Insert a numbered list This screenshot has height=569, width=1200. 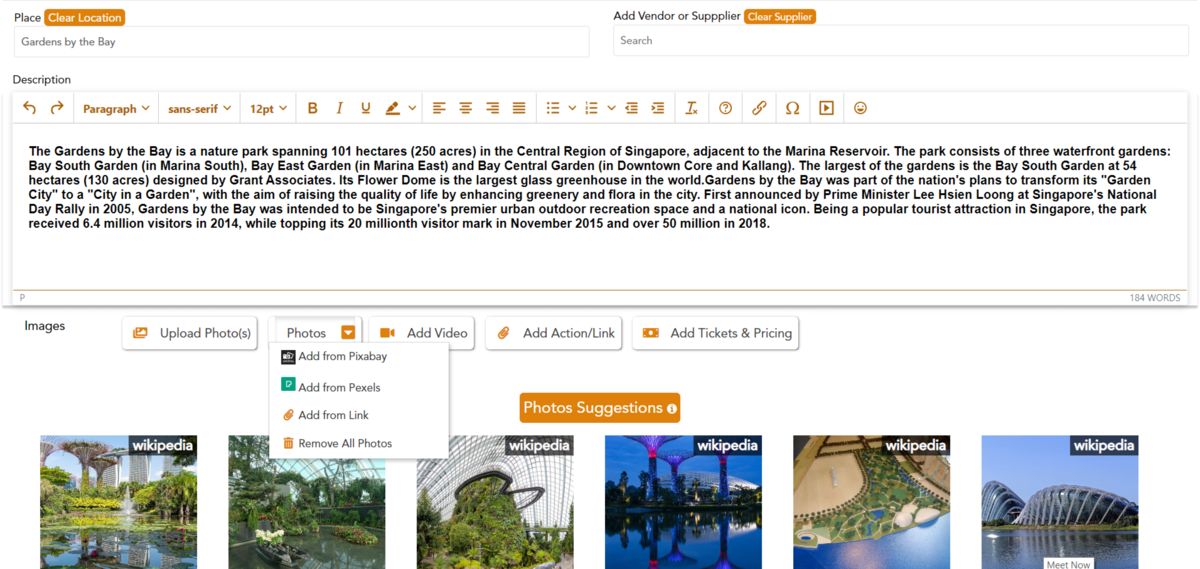(x=591, y=108)
